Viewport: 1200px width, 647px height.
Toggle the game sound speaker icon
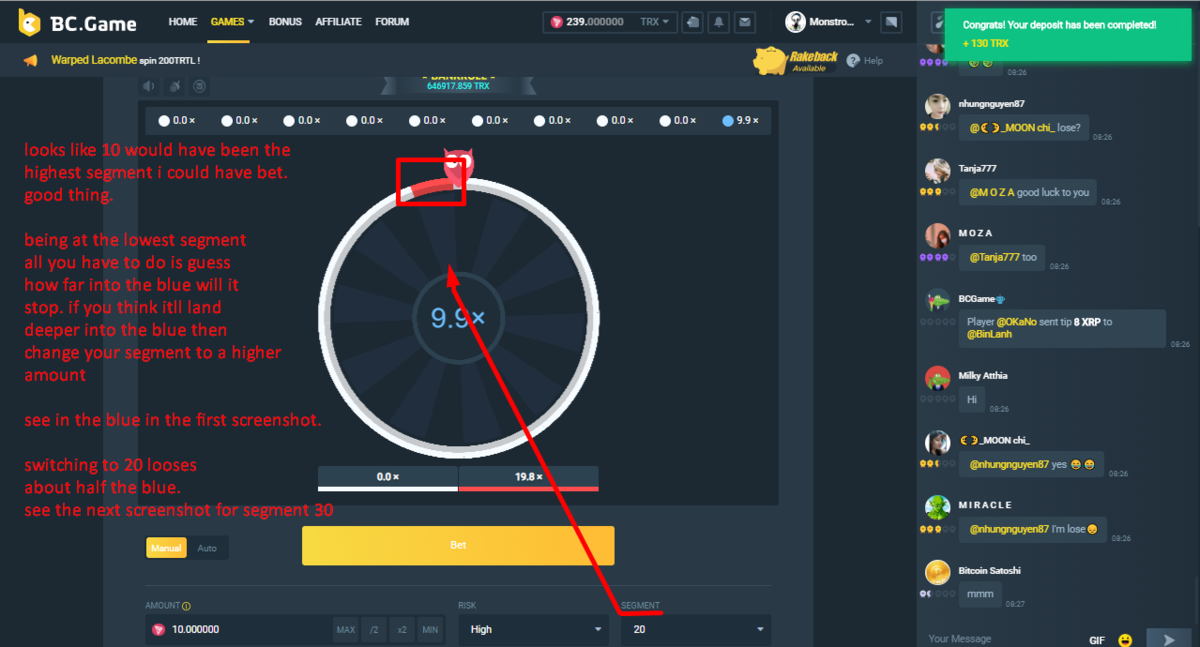pyautogui.click(x=148, y=87)
